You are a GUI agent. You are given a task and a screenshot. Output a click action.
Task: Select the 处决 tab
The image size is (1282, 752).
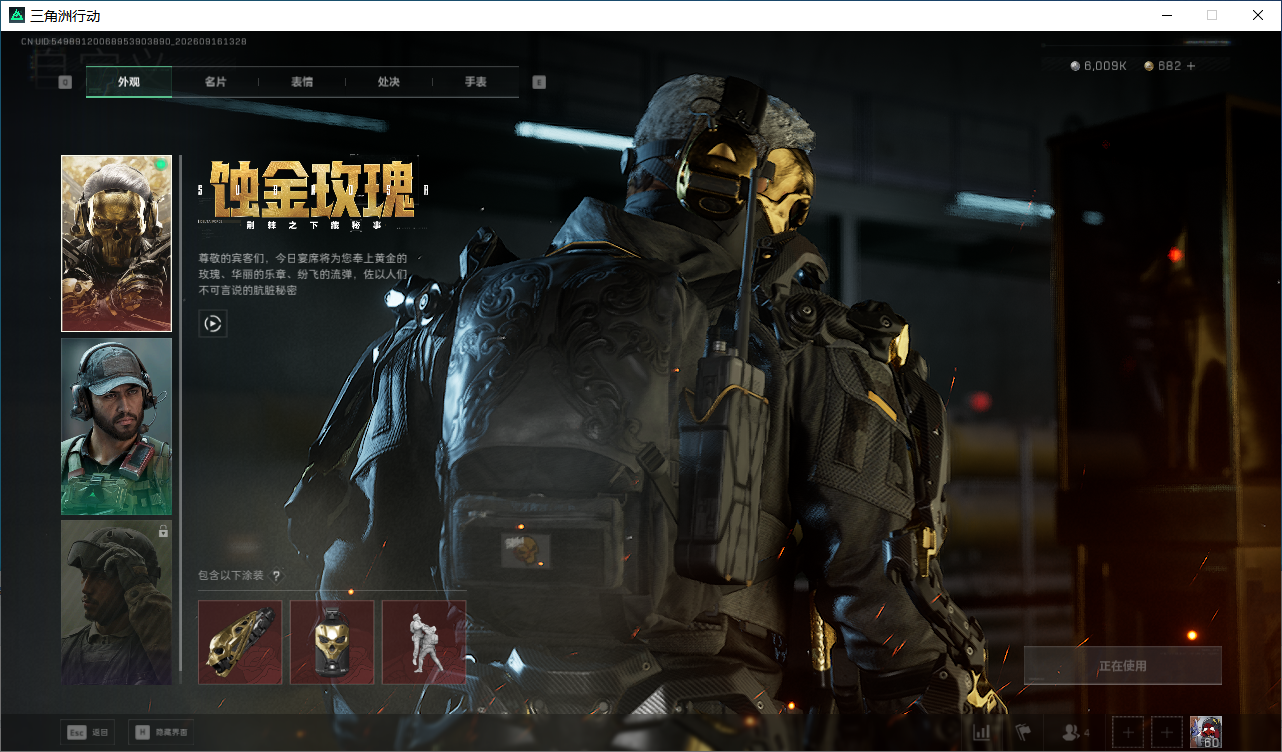click(389, 82)
